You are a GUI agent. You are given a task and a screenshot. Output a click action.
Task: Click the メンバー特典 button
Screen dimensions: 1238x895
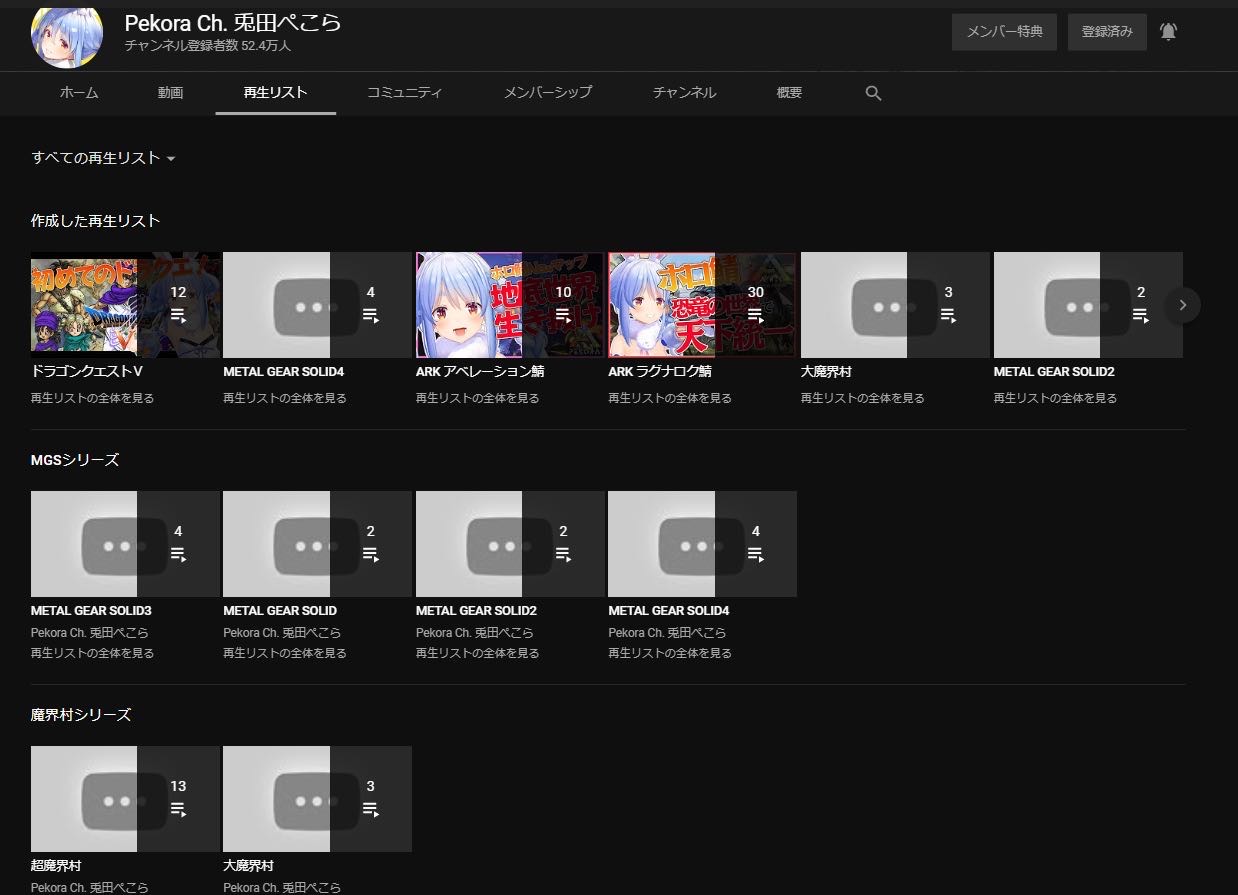(x=1004, y=32)
